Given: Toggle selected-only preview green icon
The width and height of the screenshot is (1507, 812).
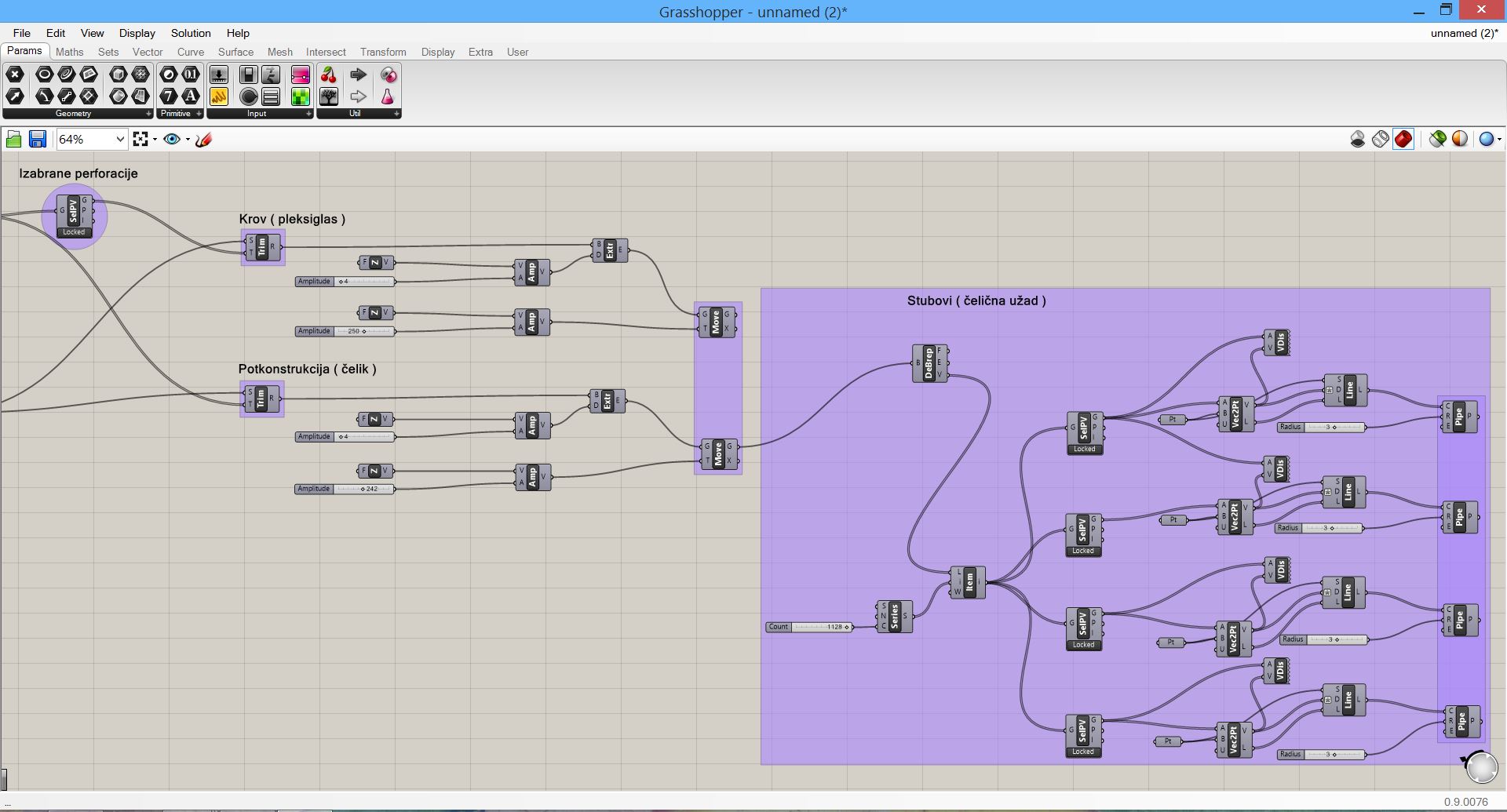Looking at the screenshot, I should (x=1437, y=140).
